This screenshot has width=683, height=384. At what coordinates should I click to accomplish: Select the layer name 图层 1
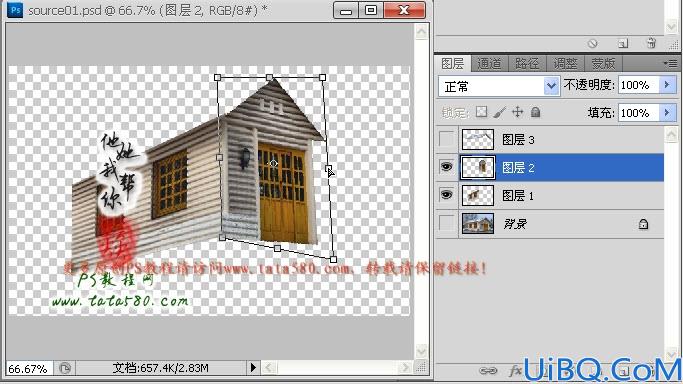[518, 195]
